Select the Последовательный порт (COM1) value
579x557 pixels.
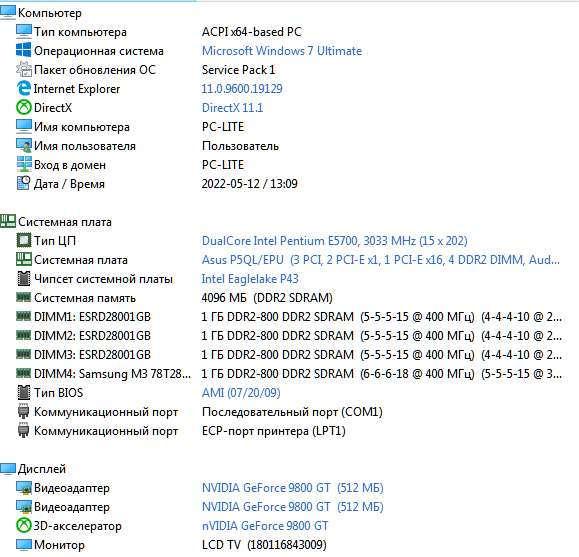point(292,412)
